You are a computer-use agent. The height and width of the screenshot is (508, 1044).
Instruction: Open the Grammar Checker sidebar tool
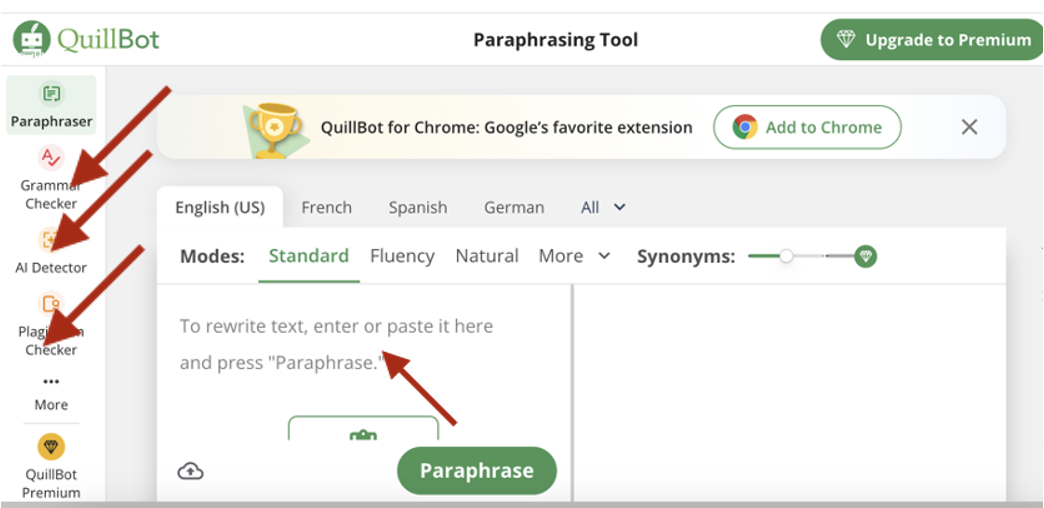[x=51, y=178]
